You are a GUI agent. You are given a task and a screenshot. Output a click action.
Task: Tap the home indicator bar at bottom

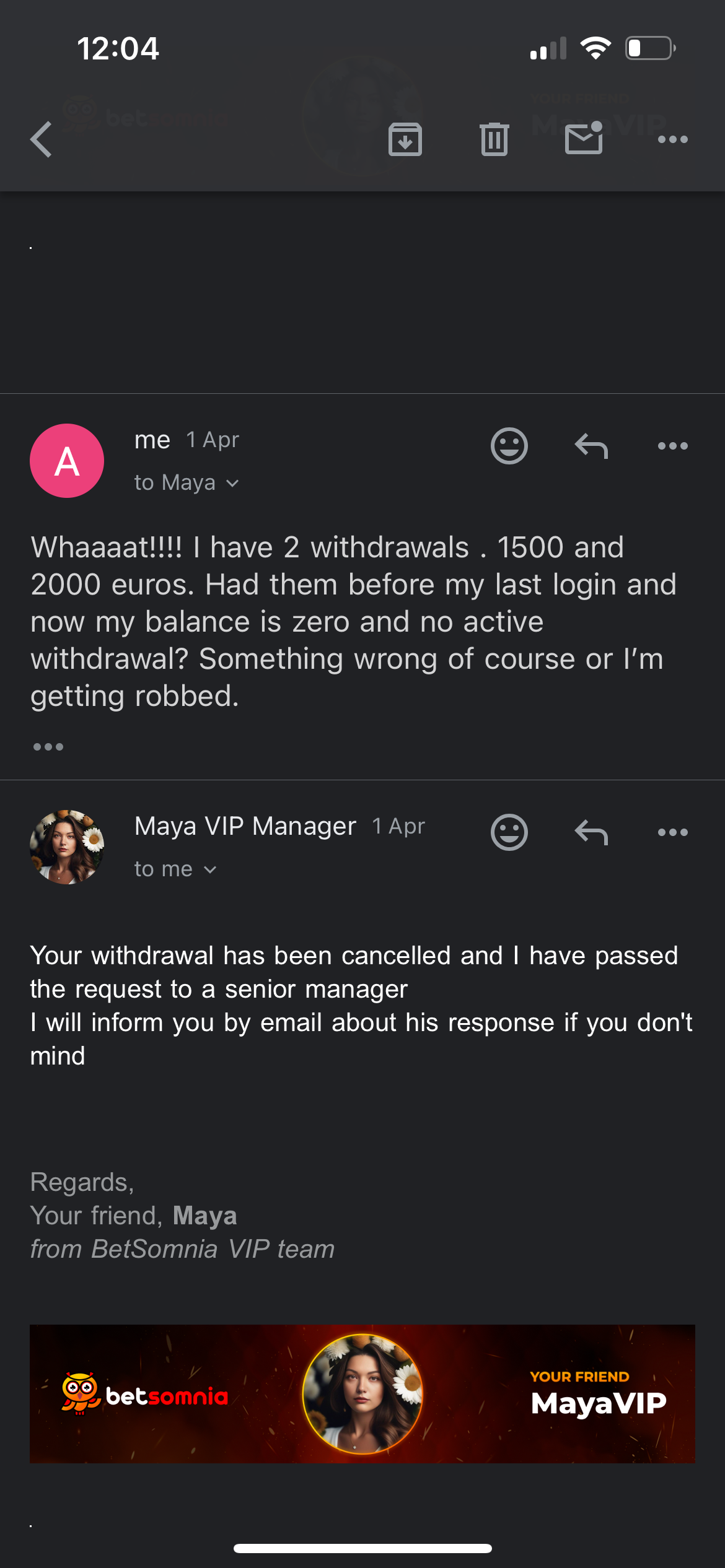pos(362,1549)
